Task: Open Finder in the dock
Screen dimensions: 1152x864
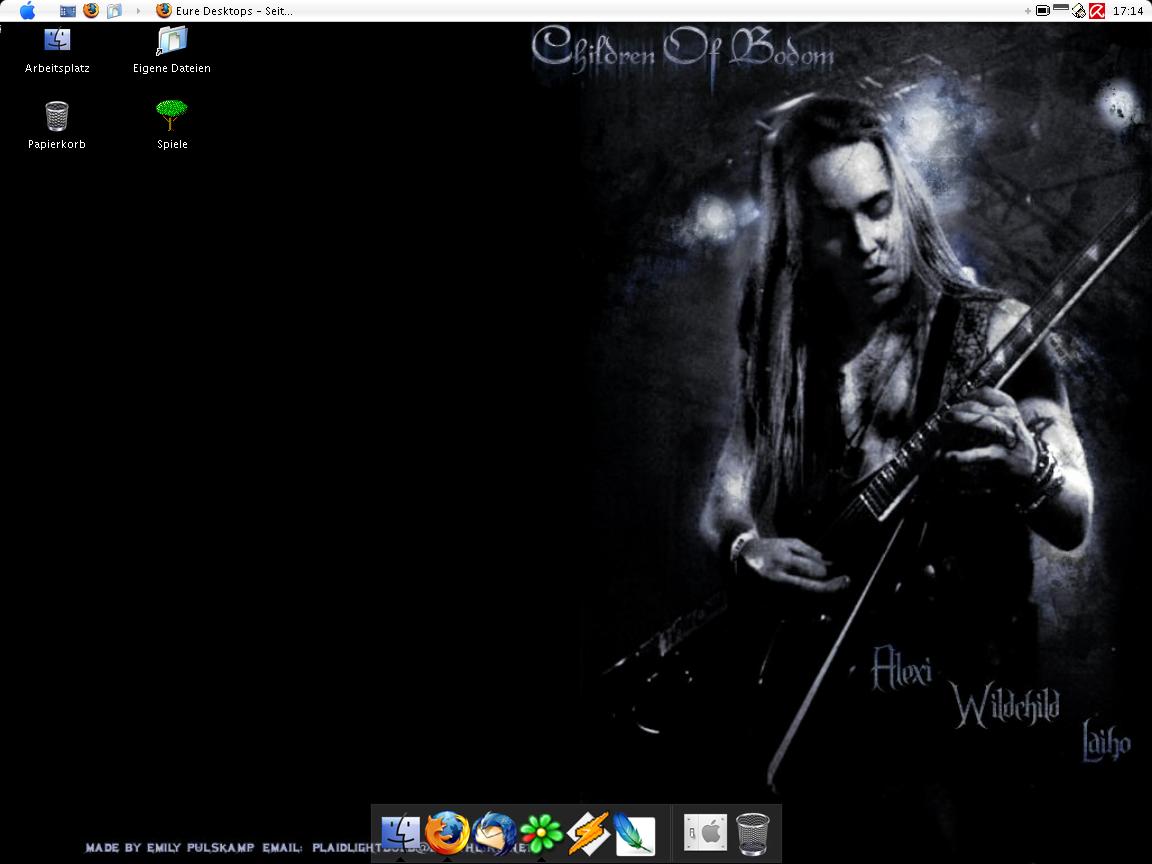Action: click(400, 833)
